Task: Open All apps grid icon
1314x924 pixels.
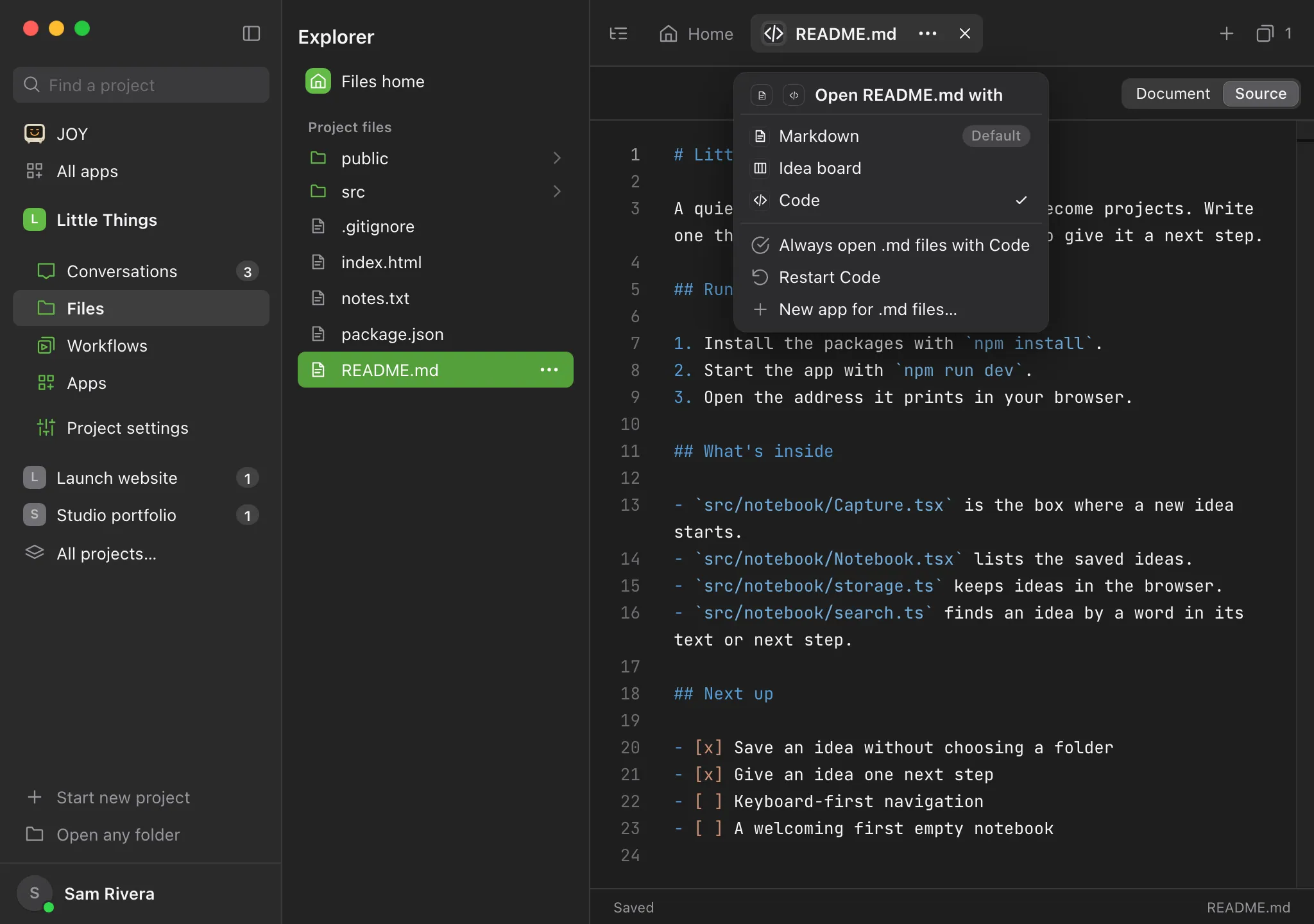Action: click(35, 171)
